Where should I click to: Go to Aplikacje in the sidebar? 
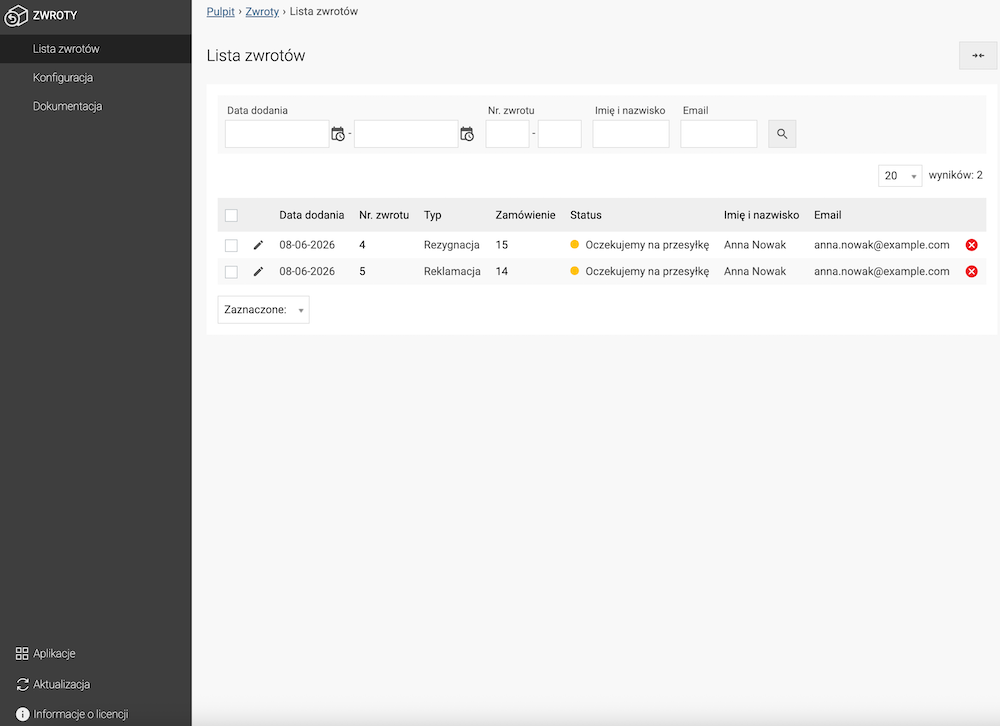coord(54,653)
